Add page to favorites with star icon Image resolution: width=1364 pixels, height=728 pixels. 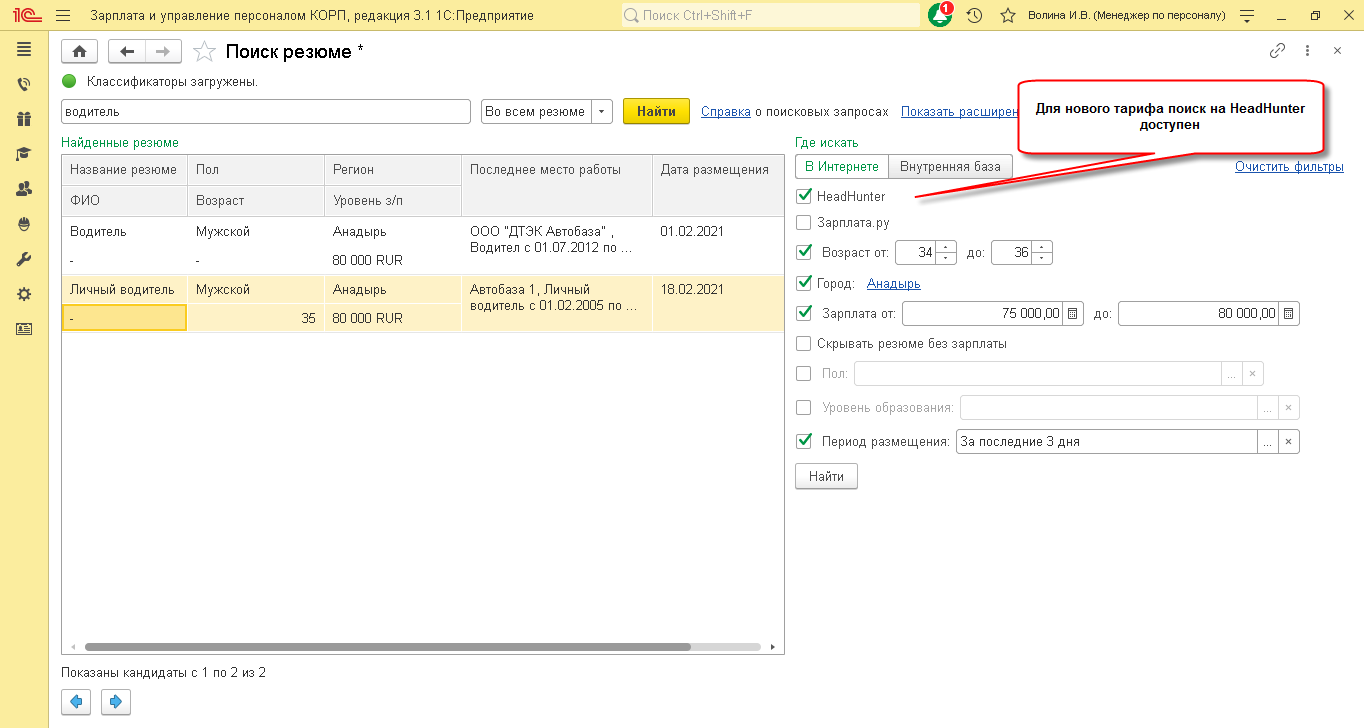204,52
